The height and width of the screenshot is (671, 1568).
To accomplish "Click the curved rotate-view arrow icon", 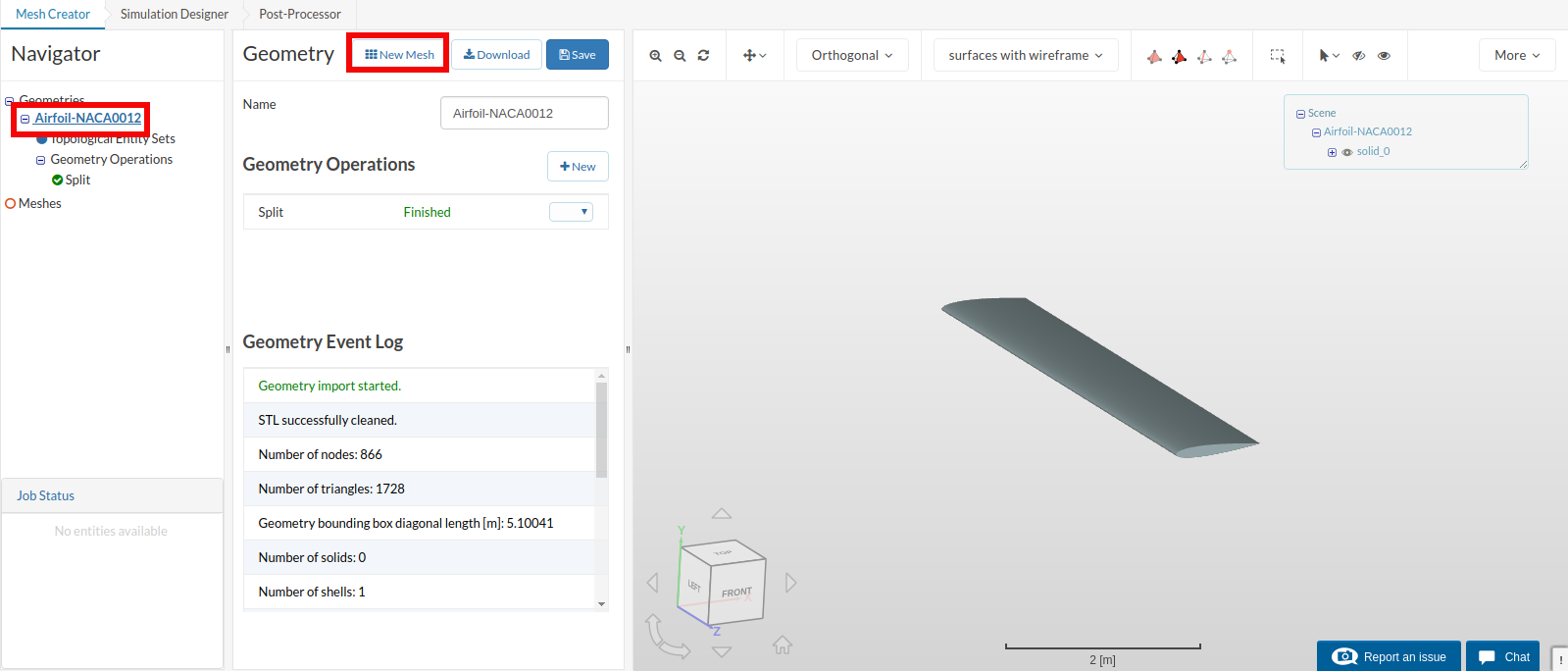I will pyautogui.click(x=667, y=637).
